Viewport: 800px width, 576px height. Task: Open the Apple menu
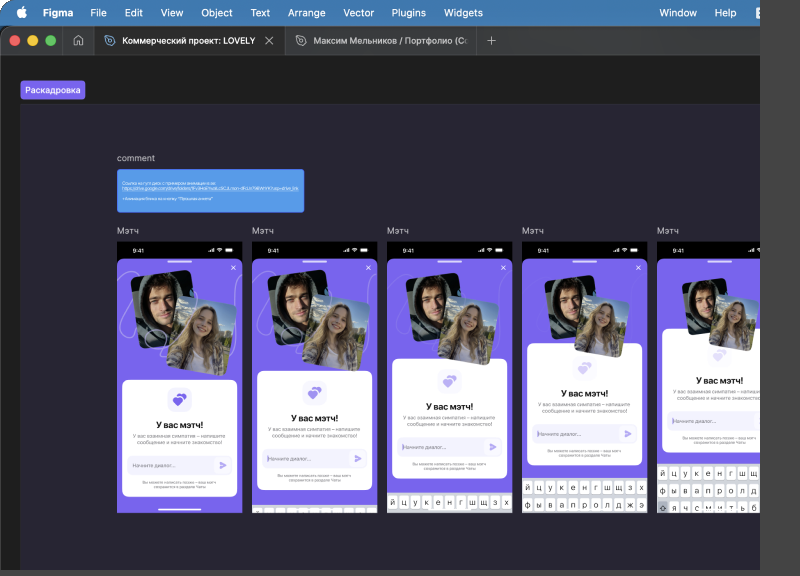click(x=22, y=13)
